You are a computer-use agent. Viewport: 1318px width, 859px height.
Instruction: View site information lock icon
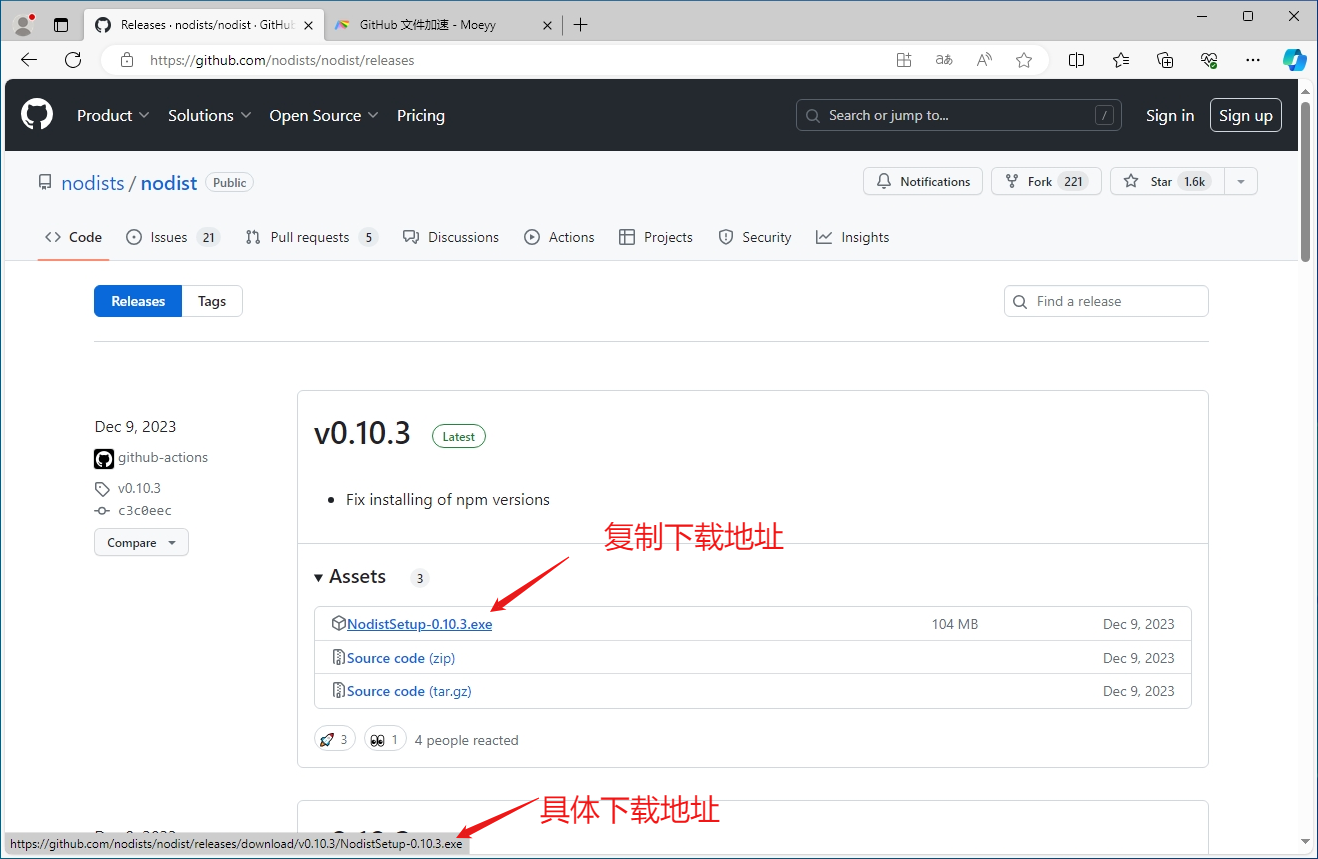click(127, 60)
